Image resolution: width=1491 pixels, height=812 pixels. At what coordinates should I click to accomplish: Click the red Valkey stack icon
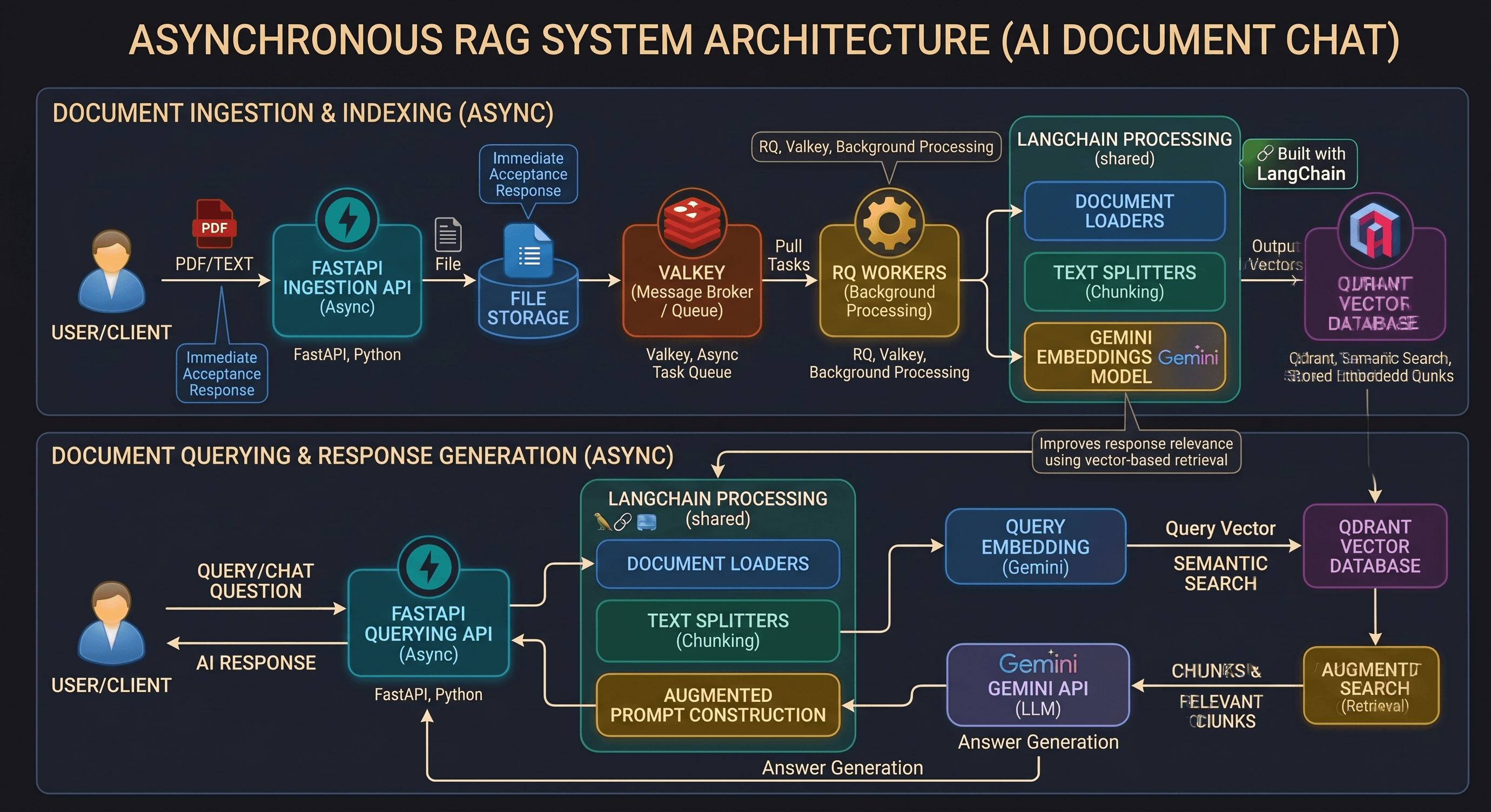pos(692,222)
